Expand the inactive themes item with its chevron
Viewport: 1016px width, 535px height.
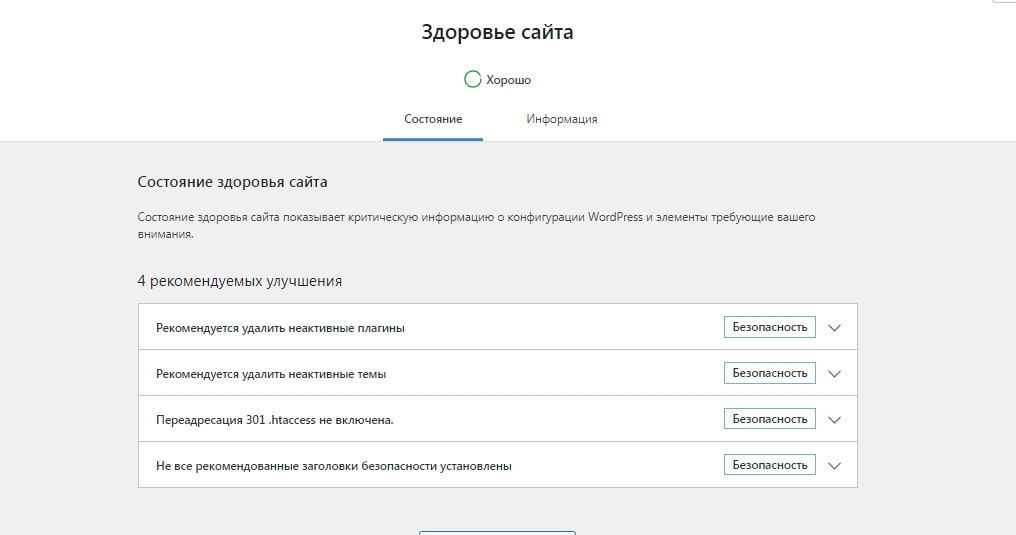(836, 373)
